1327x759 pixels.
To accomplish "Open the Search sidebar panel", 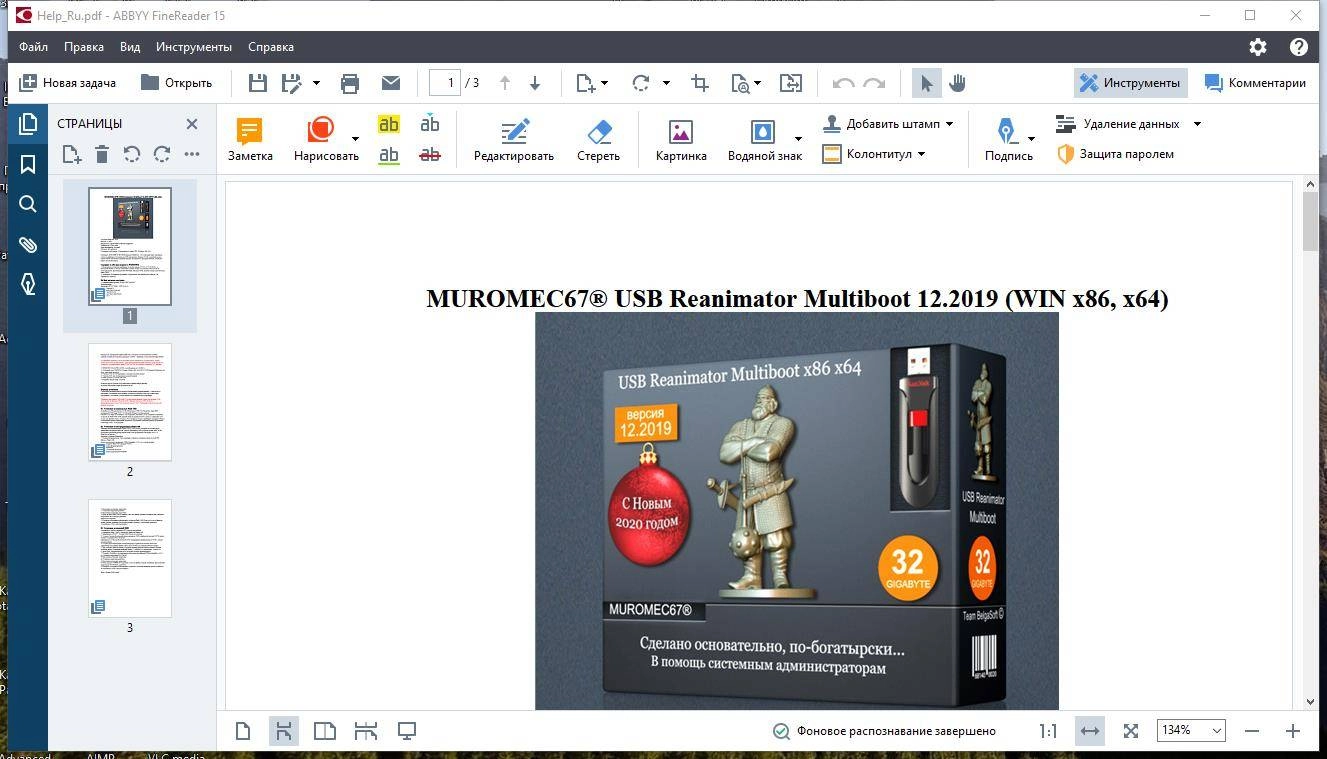I will (28, 204).
